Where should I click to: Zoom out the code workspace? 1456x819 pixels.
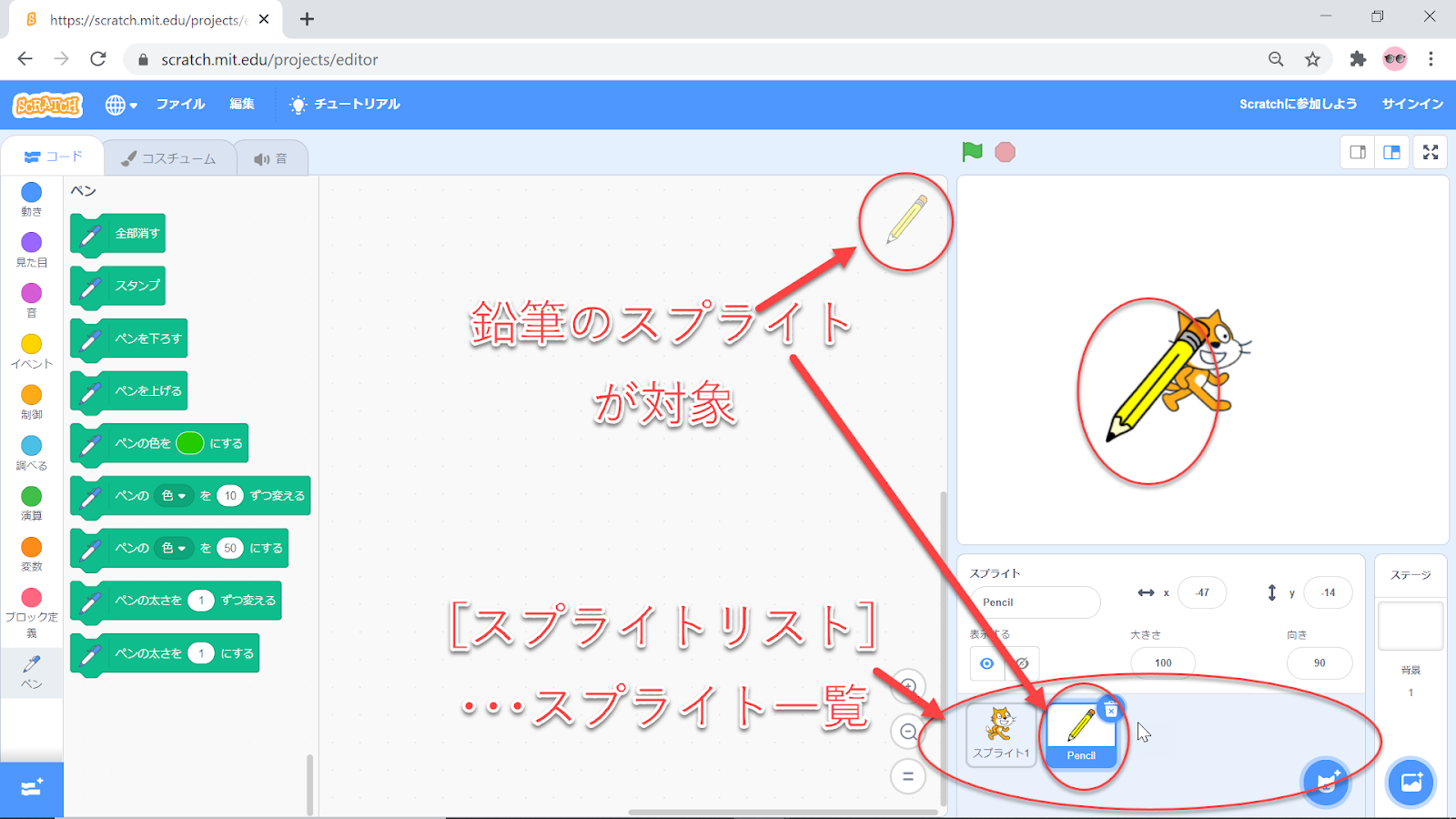point(907,732)
